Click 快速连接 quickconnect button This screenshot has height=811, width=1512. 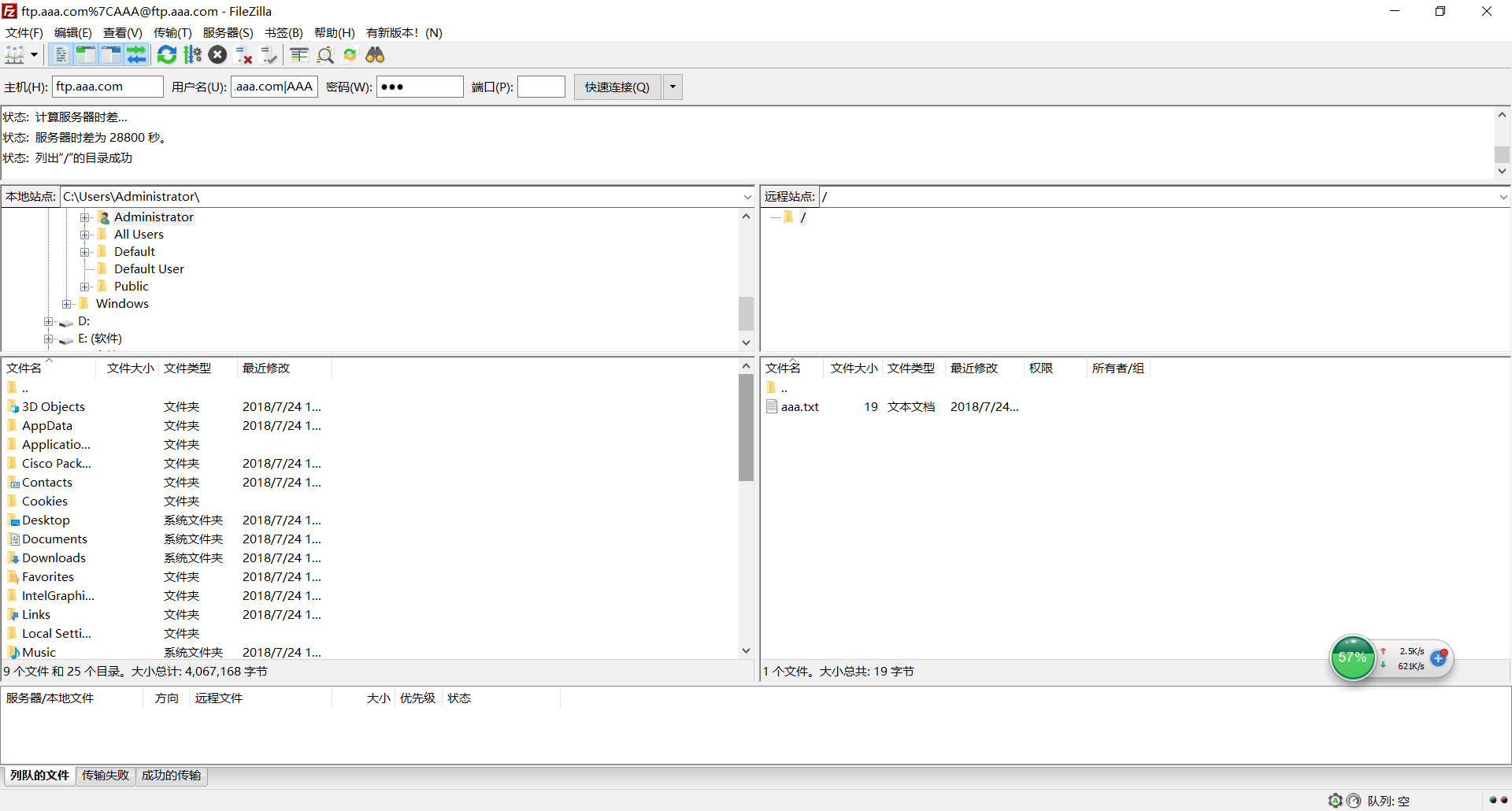pyautogui.click(x=617, y=87)
